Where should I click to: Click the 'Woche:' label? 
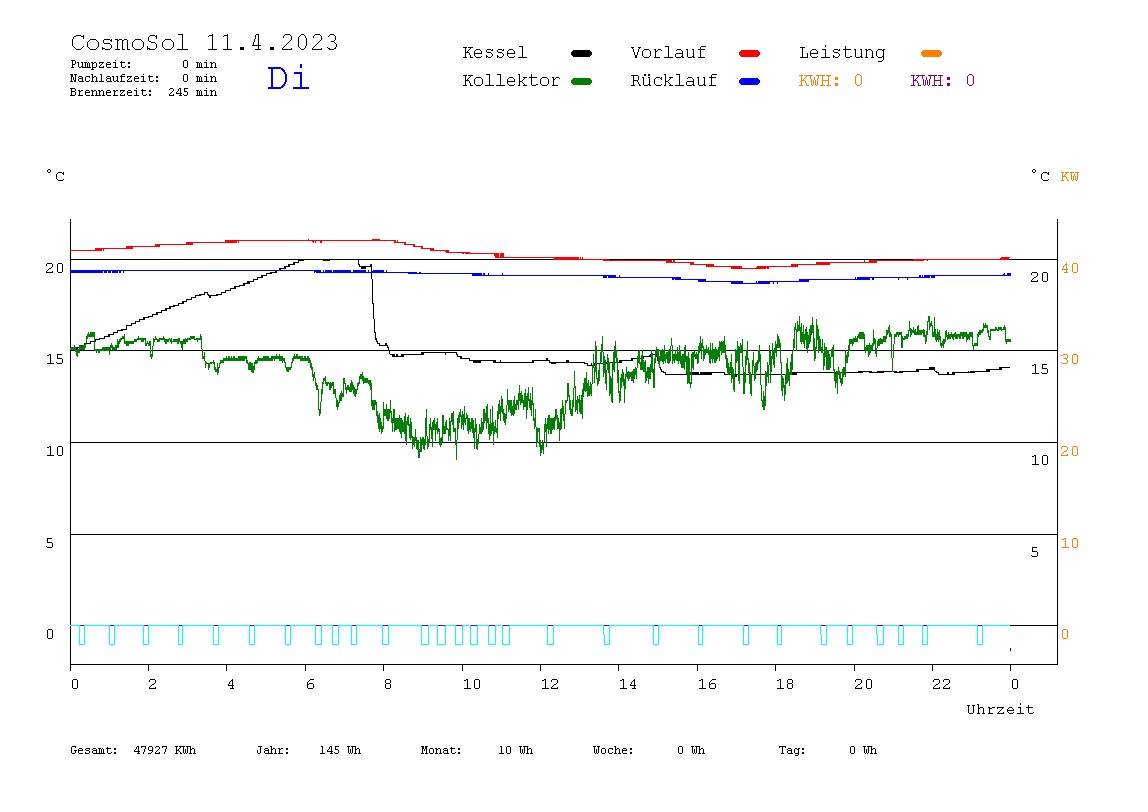613,750
